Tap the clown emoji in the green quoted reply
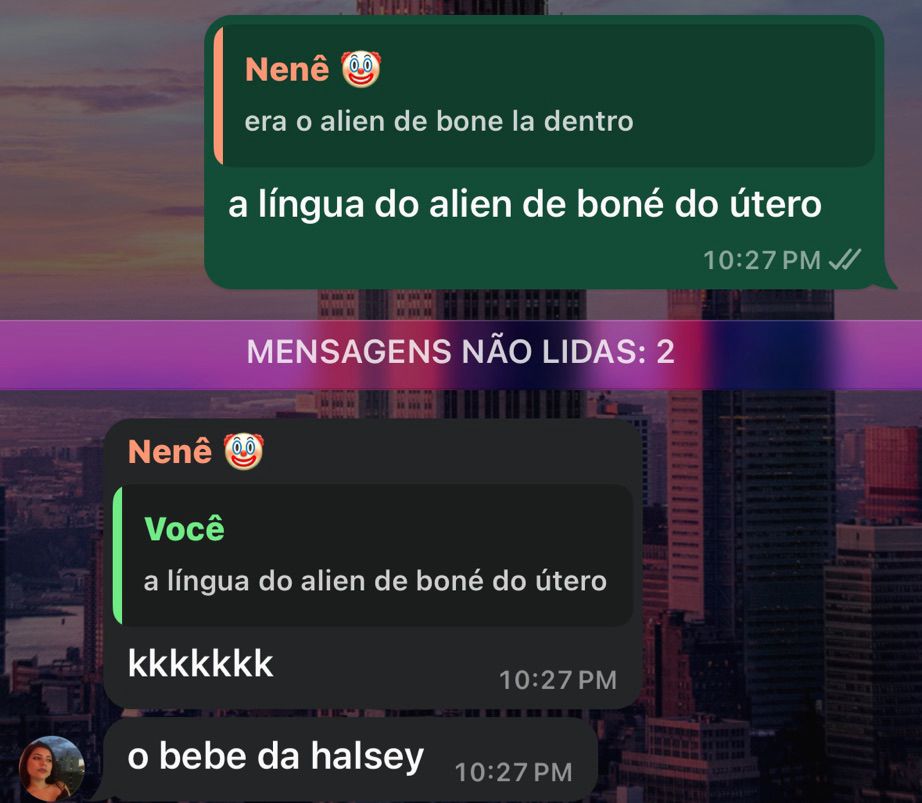The image size is (922, 803). coord(361,69)
